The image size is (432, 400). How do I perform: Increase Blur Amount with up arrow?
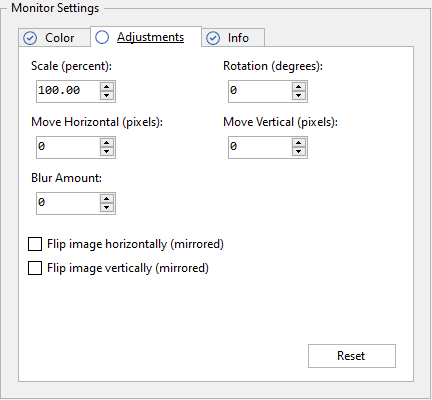pos(107,199)
